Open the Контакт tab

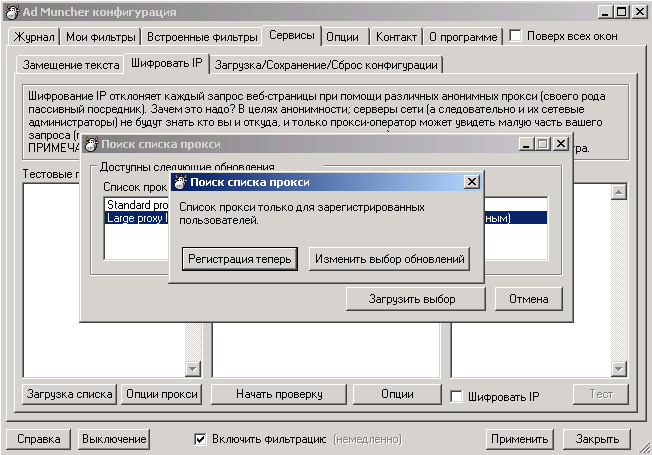(x=396, y=37)
